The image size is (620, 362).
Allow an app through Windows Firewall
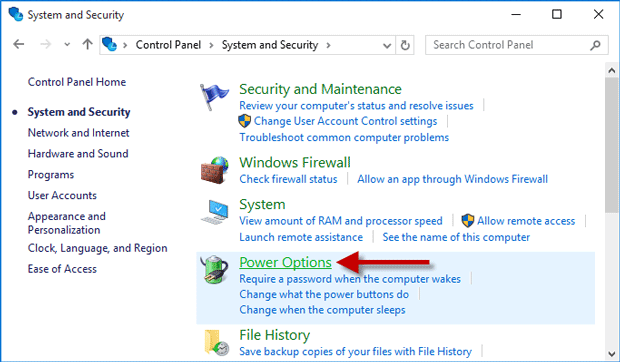[x=452, y=179]
